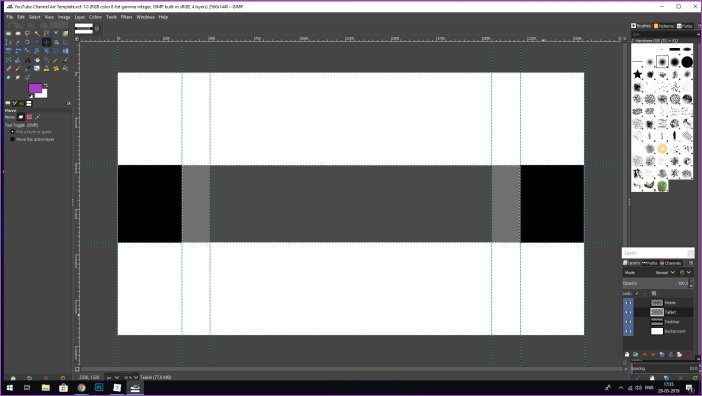
Task: Hide the Mobile layer via eye icon
Action: coord(628,302)
